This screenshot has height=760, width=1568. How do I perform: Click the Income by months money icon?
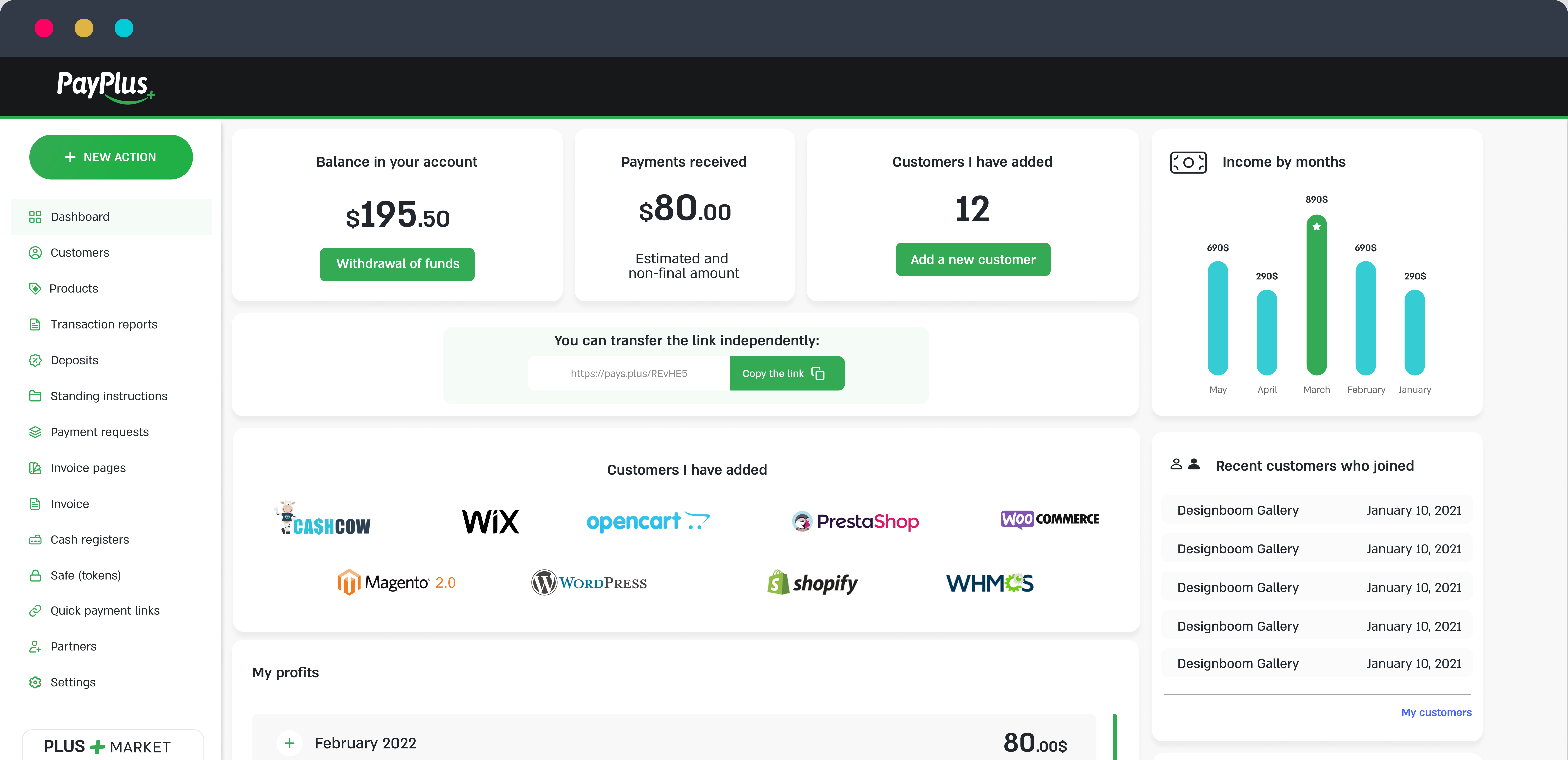[x=1188, y=162]
